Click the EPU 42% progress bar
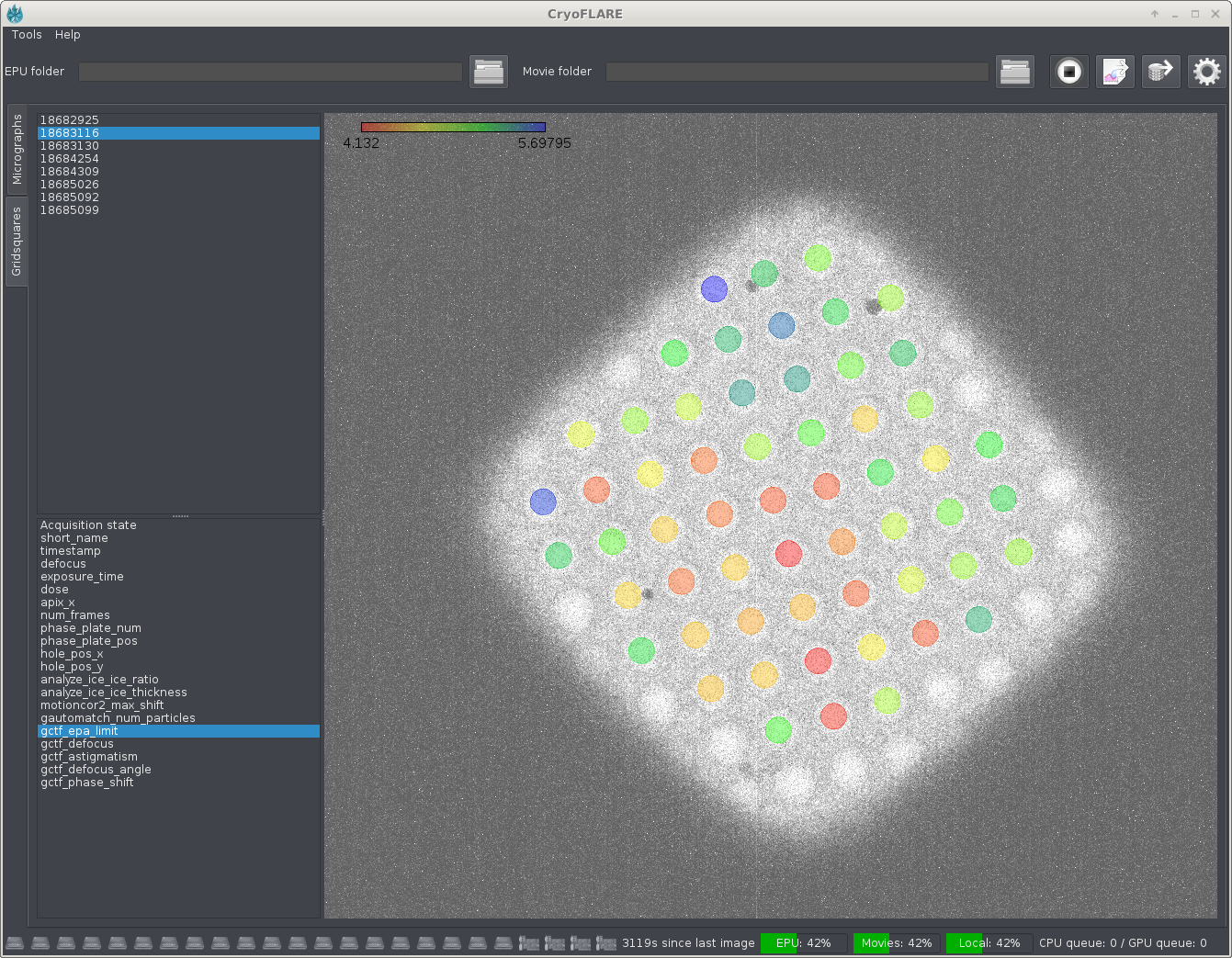Viewport: 1232px width, 958px height. (803, 943)
